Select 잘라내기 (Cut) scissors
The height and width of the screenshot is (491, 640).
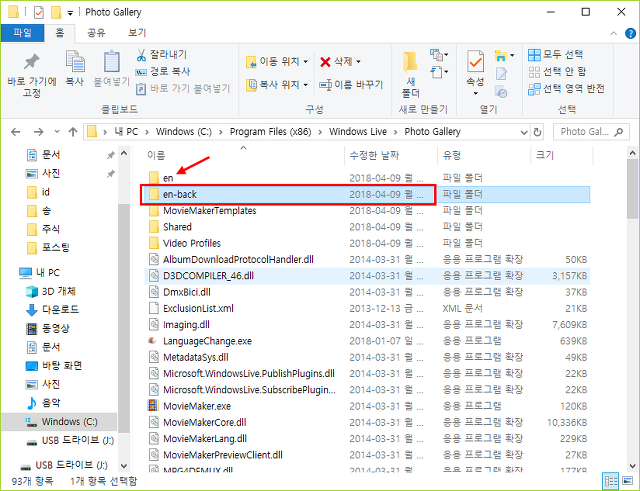(x=161, y=54)
